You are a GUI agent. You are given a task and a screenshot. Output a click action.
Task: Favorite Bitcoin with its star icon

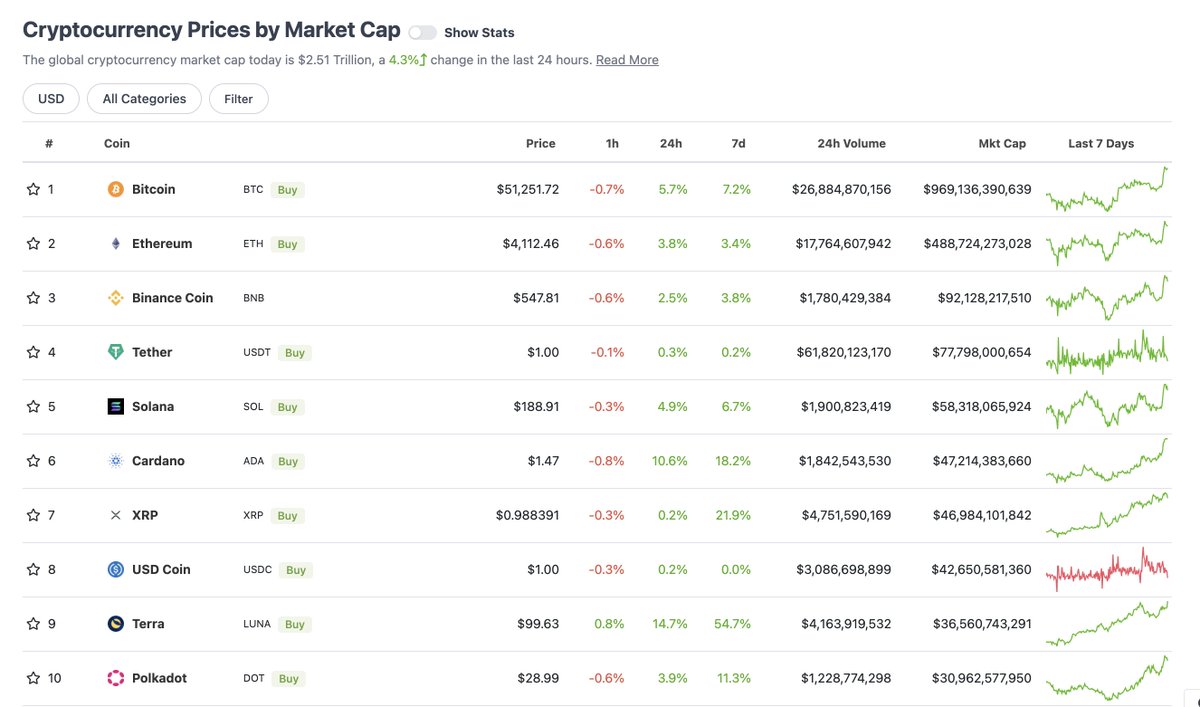click(33, 189)
